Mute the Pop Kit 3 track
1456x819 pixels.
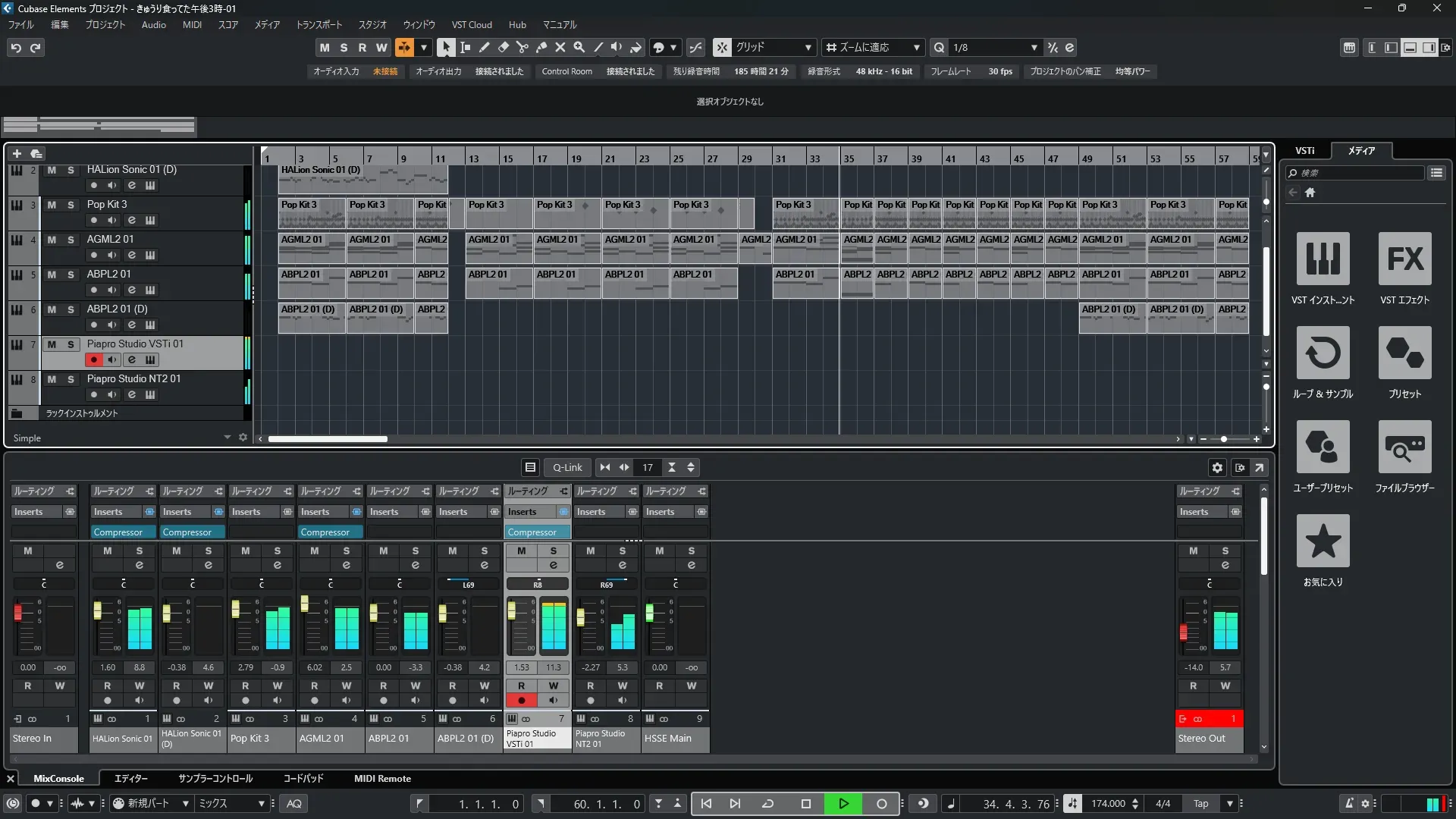click(x=52, y=205)
